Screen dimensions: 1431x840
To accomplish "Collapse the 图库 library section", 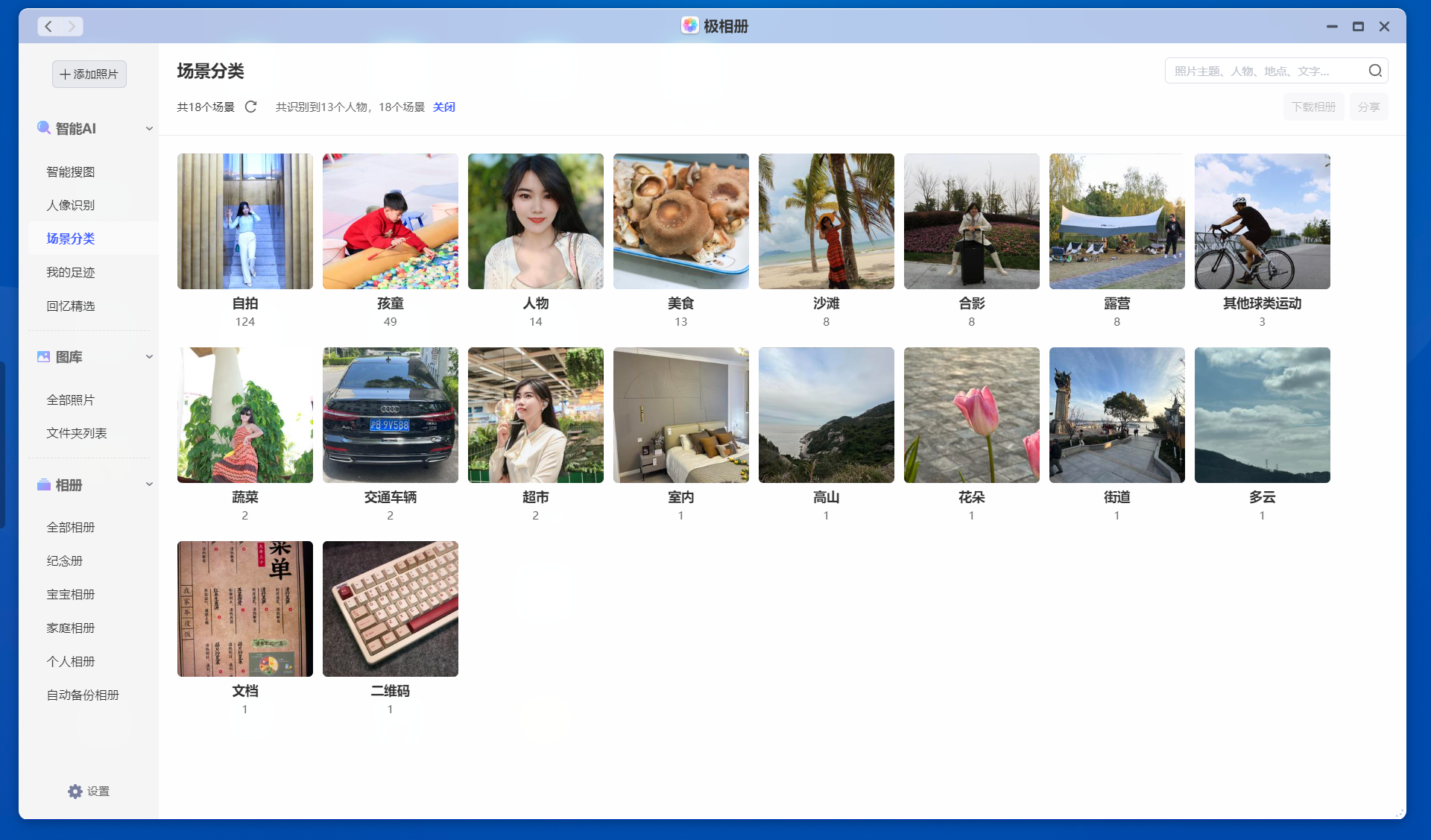I will click(x=149, y=356).
